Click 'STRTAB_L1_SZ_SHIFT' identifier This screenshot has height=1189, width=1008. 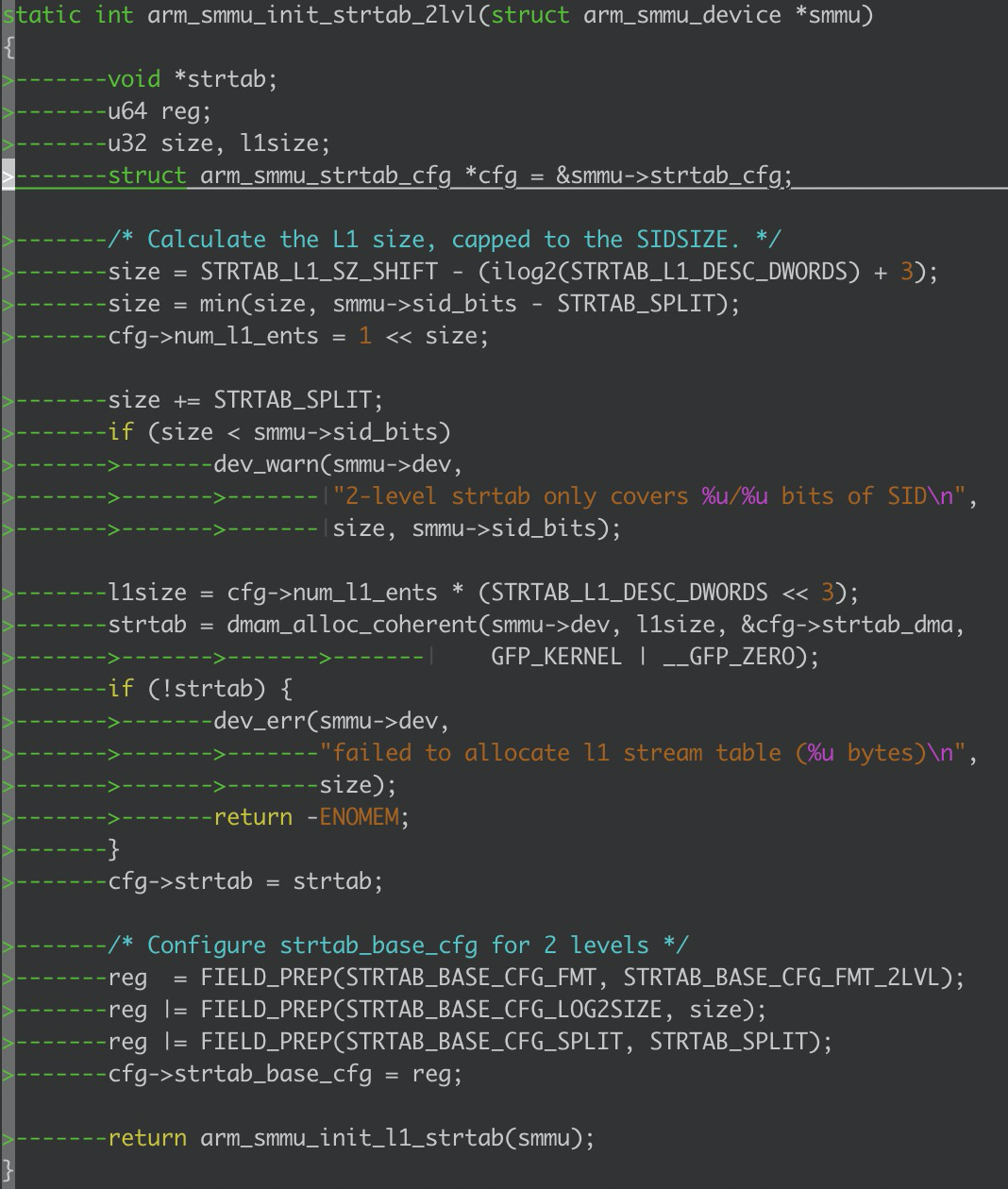pyautogui.click(x=319, y=272)
